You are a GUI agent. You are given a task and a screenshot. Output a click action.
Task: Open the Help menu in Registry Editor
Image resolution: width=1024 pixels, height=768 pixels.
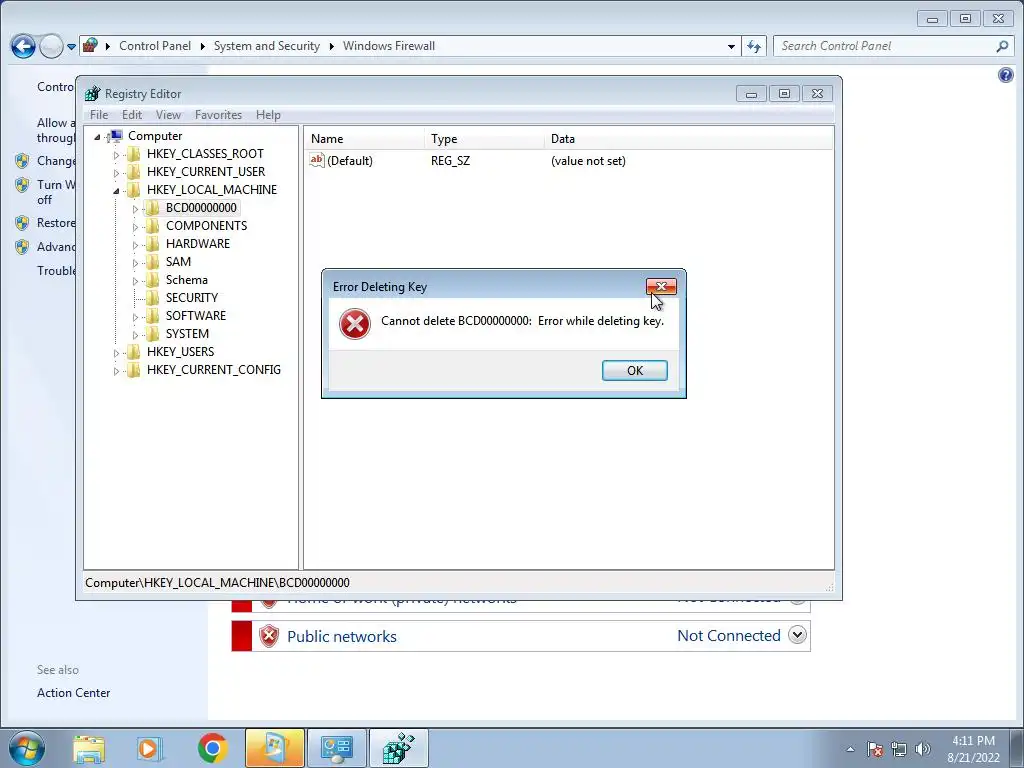[268, 115]
